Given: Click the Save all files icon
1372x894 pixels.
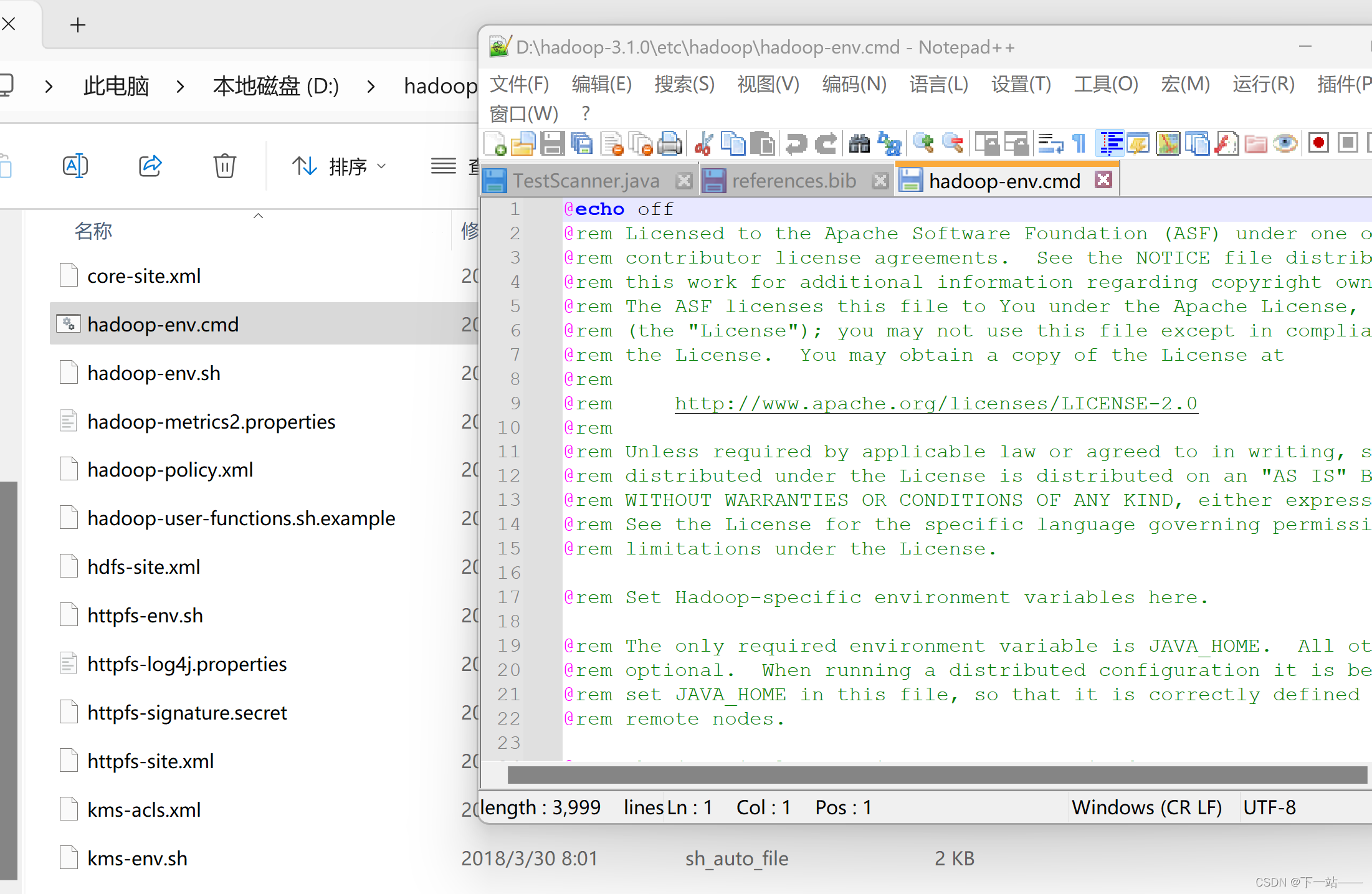Looking at the screenshot, I should [582, 144].
